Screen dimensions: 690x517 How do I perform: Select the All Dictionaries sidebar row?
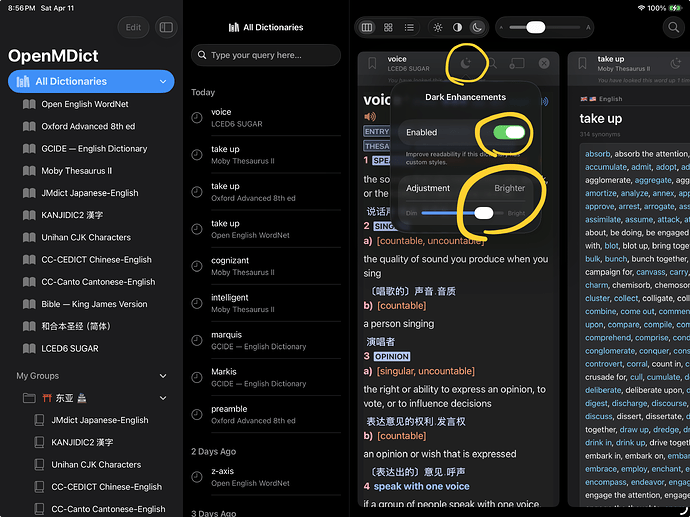91,81
